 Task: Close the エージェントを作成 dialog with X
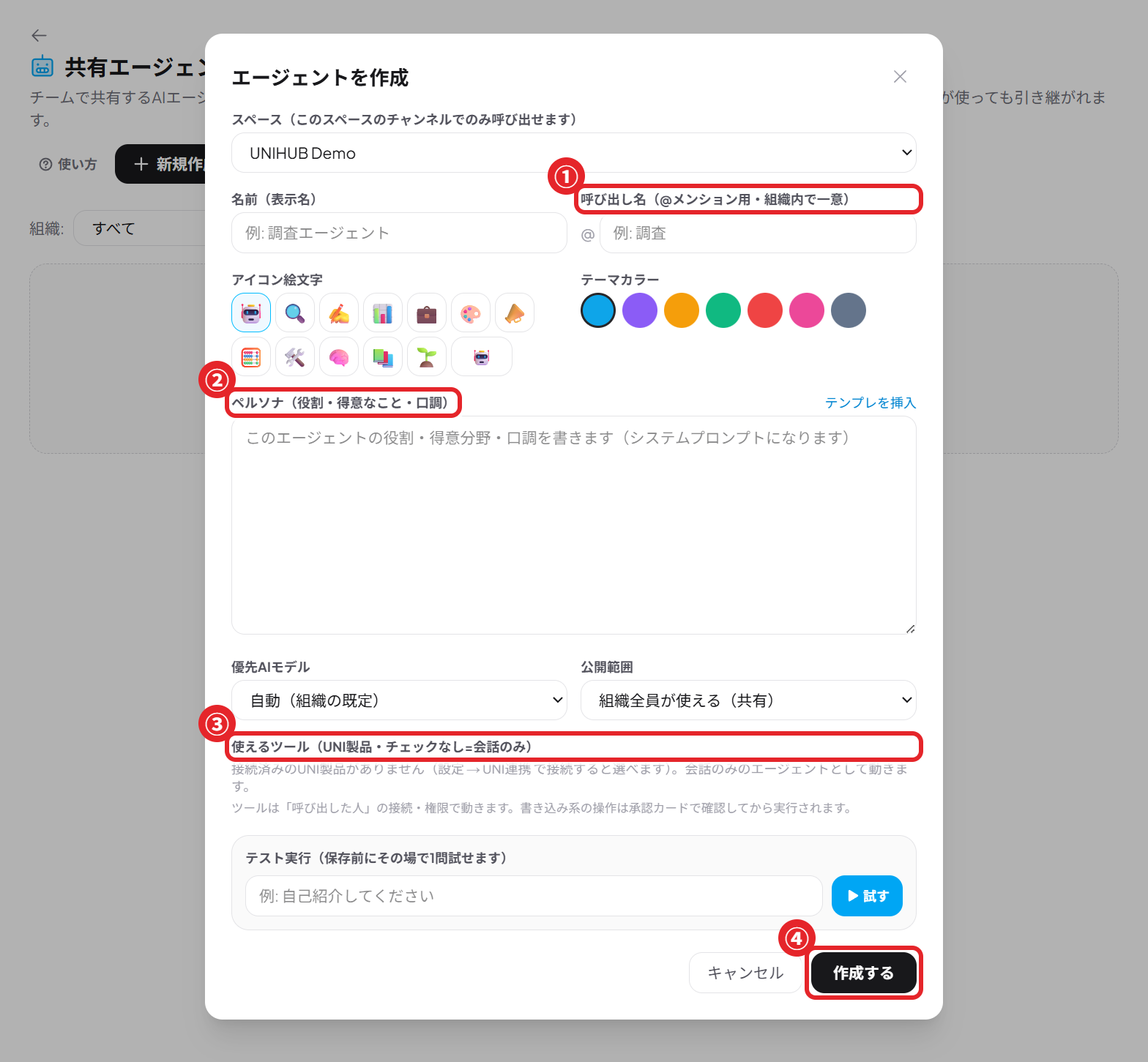(900, 77)
